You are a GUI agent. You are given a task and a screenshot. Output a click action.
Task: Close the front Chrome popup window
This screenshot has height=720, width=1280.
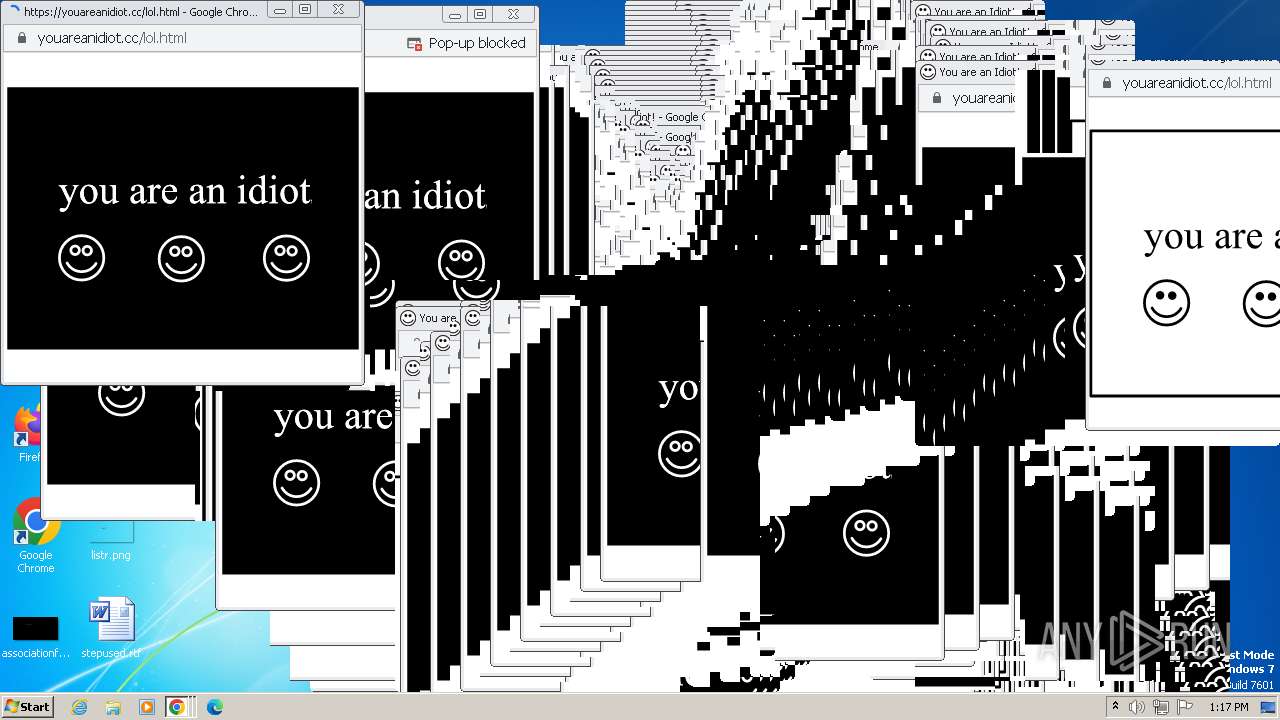coord(338,10)
